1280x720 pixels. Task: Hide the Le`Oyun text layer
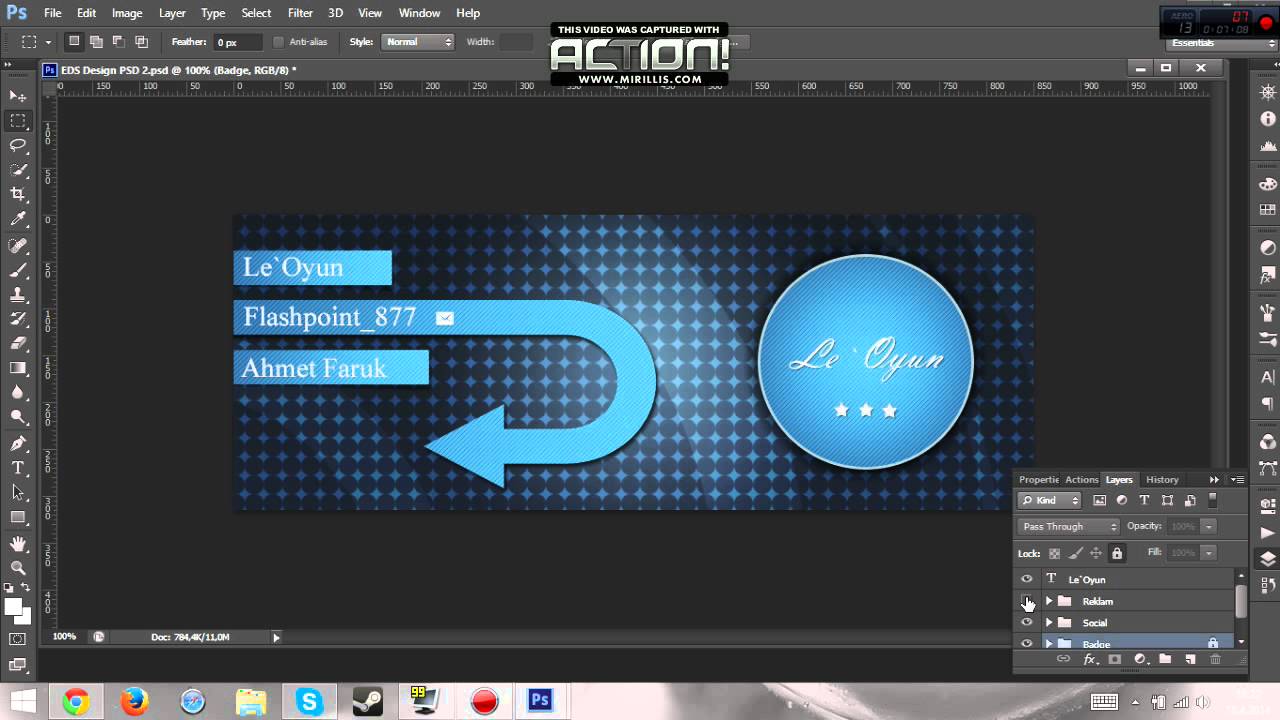(x=1026, y=579)
